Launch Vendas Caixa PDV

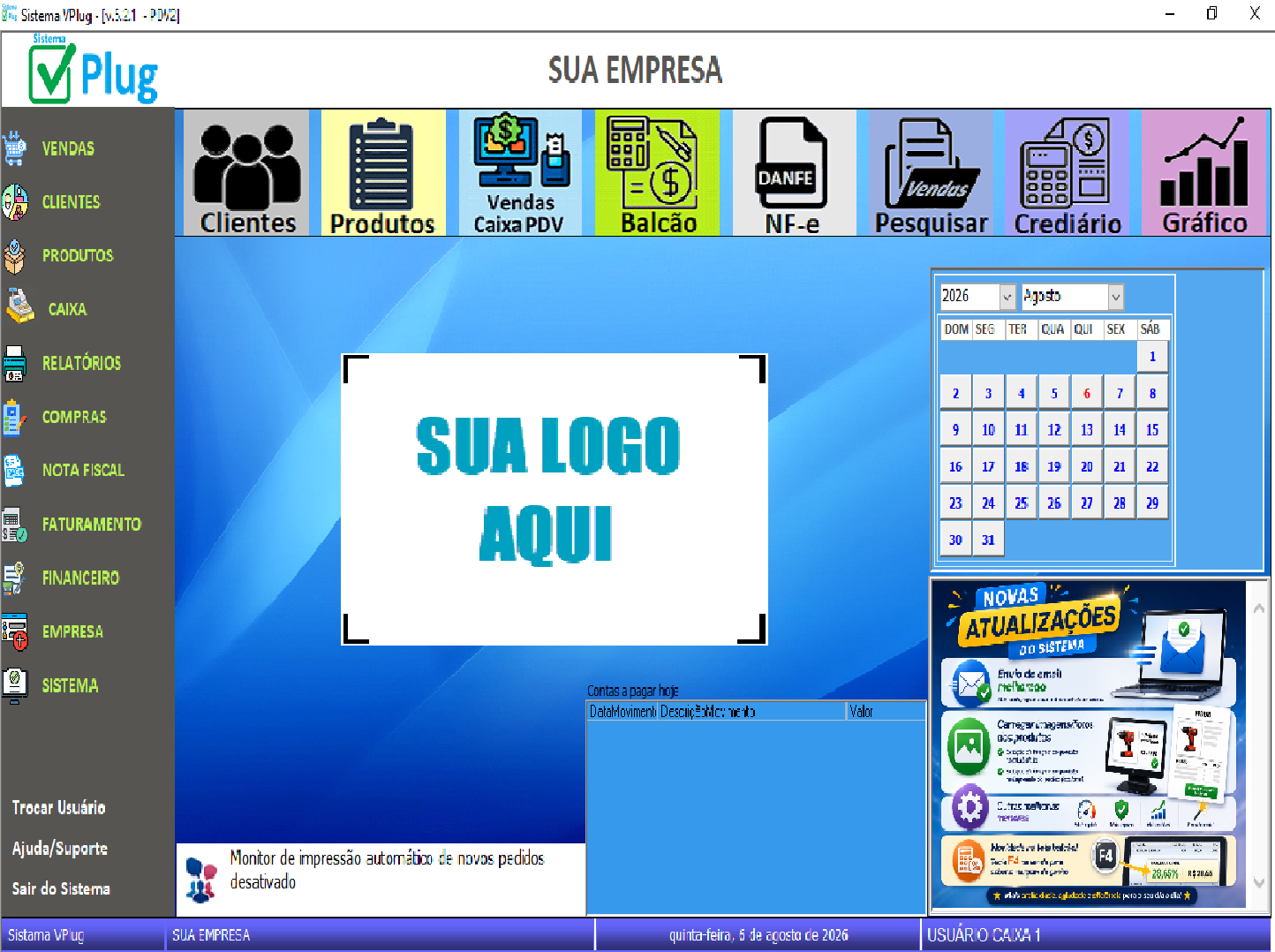(520, 173)
